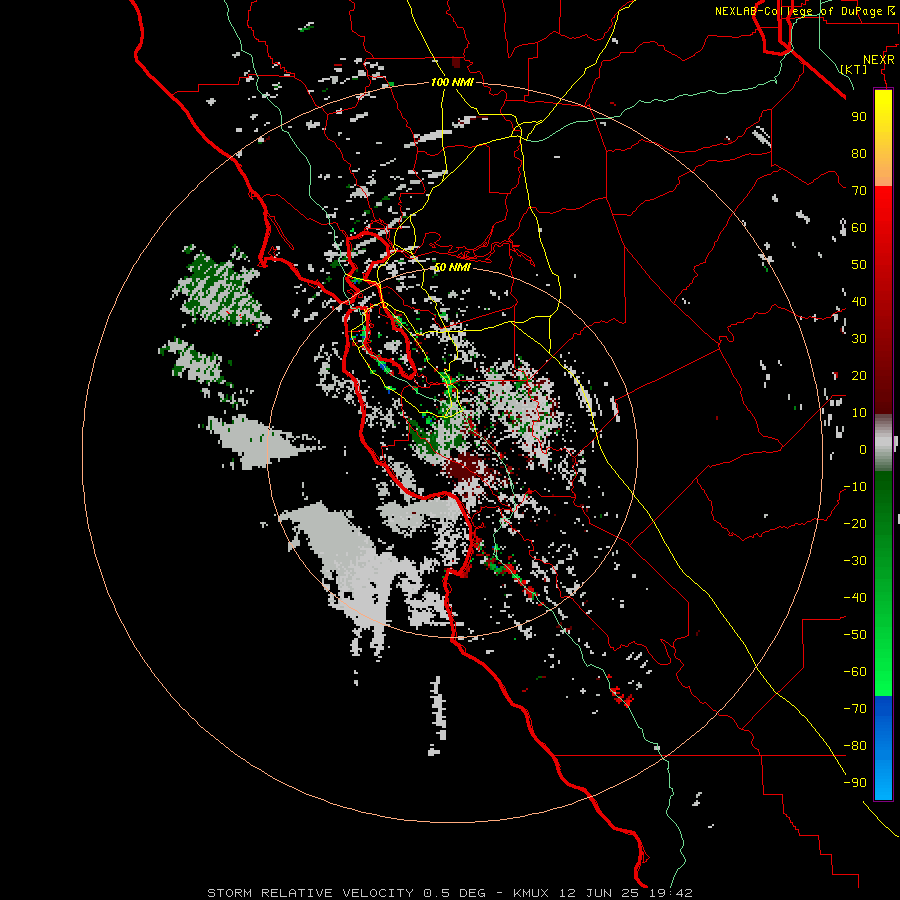The image size is (900, 900).
Task: Click the 100 NMI range ring label
Action: click(452, 82)
